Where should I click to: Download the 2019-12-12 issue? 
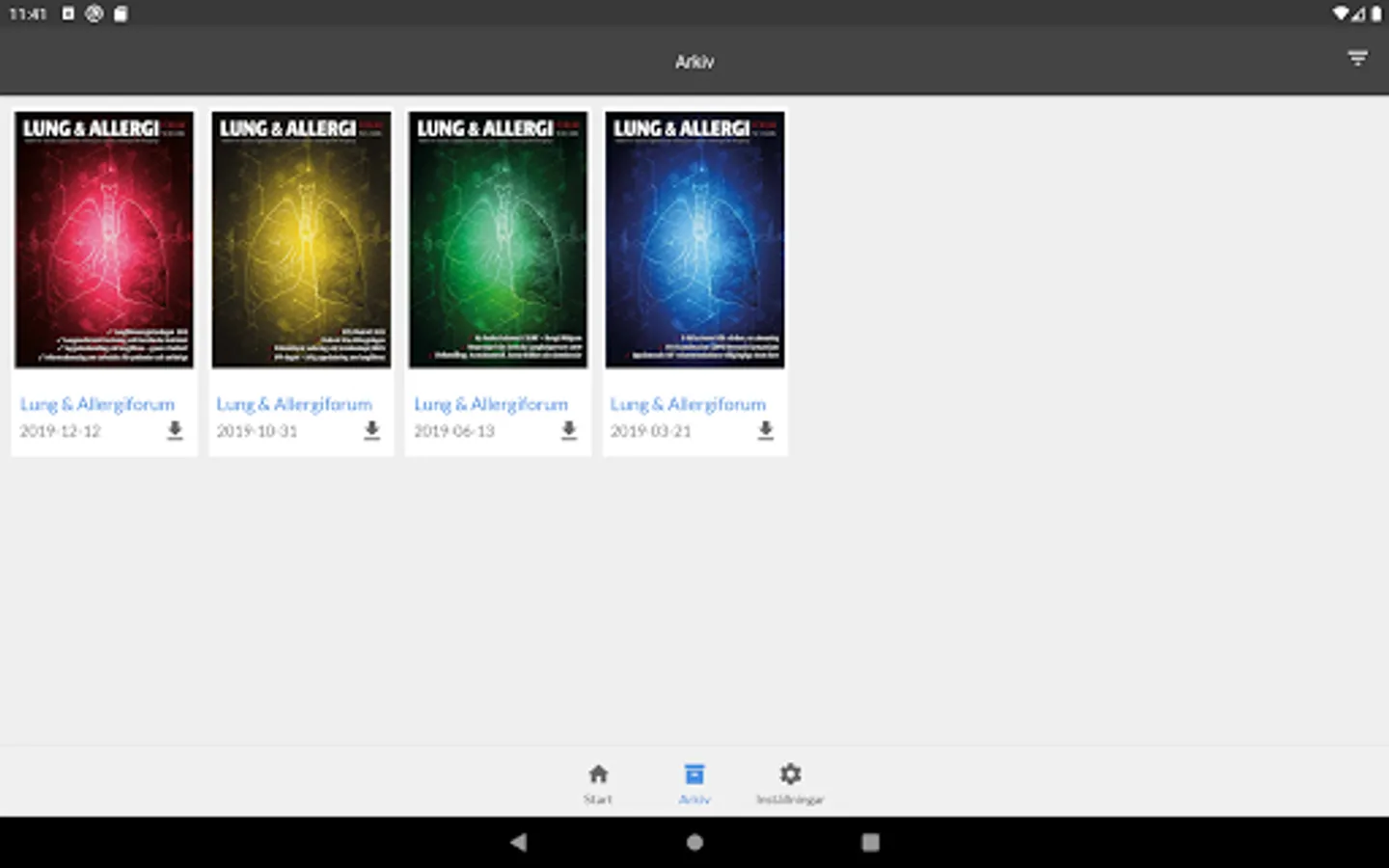click(175, 430)
